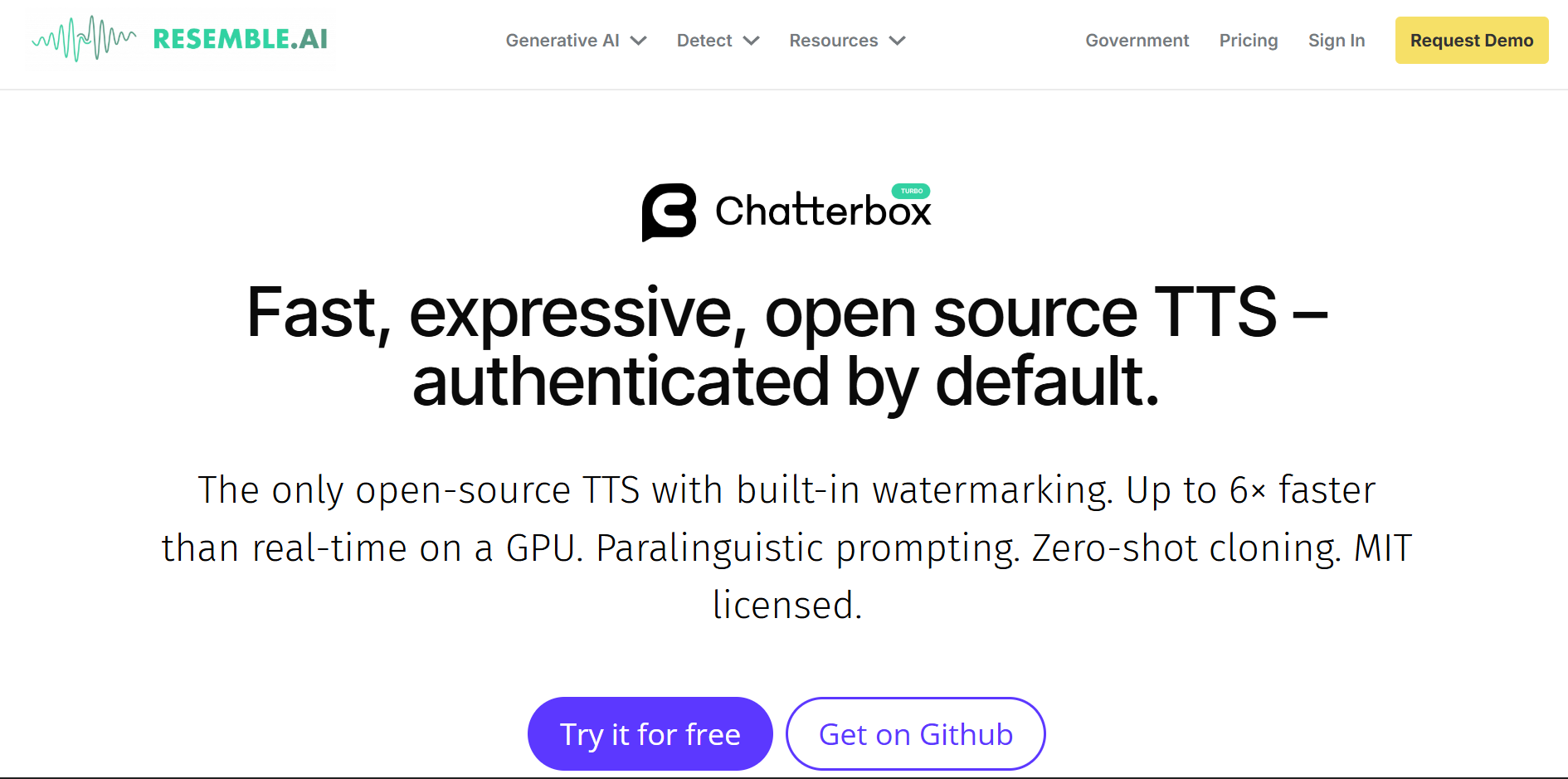The image size is (1568, 779).
Task: Click the Chatterbox wordmark
Action: (823, 211)
